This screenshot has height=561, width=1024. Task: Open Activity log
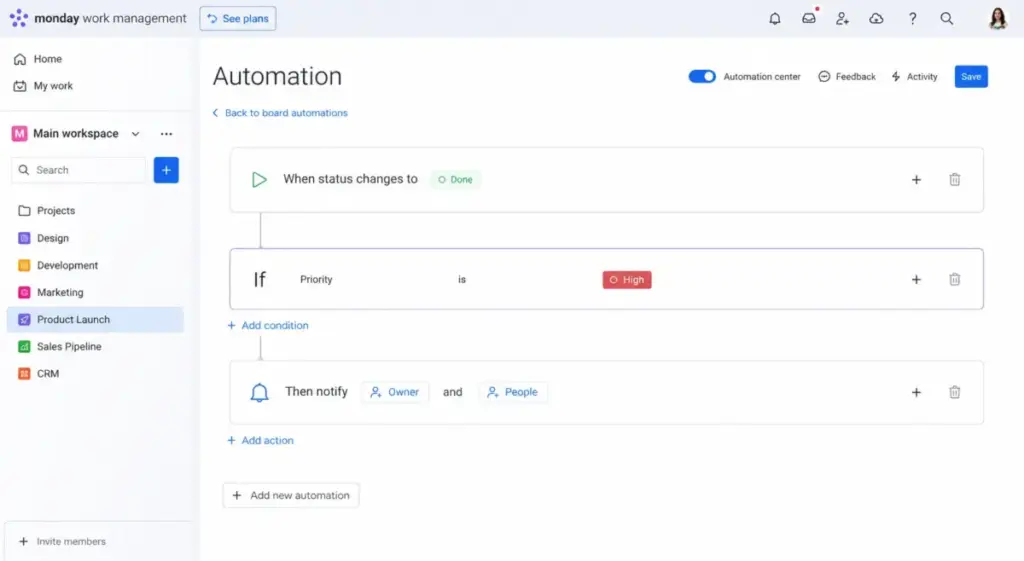click(x=914, y=76)
